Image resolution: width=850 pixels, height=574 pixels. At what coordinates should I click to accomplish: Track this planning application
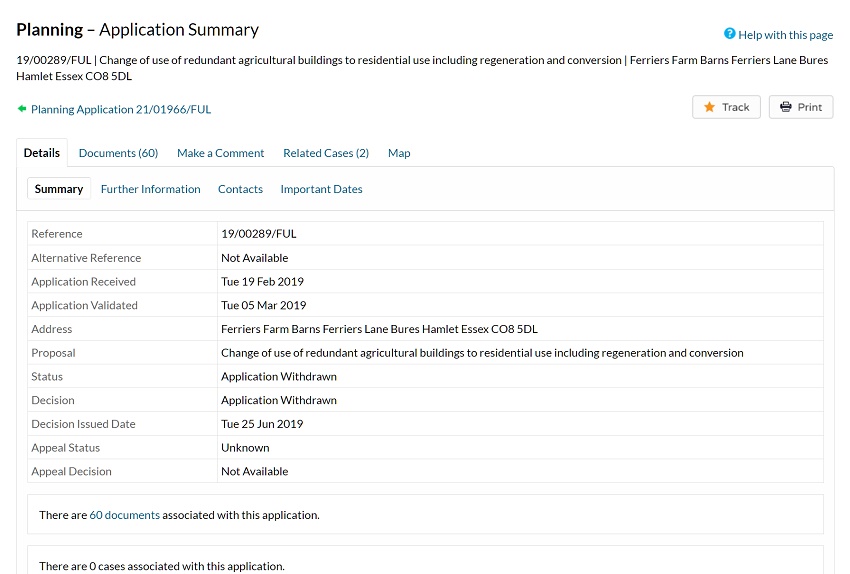[726, 107]
